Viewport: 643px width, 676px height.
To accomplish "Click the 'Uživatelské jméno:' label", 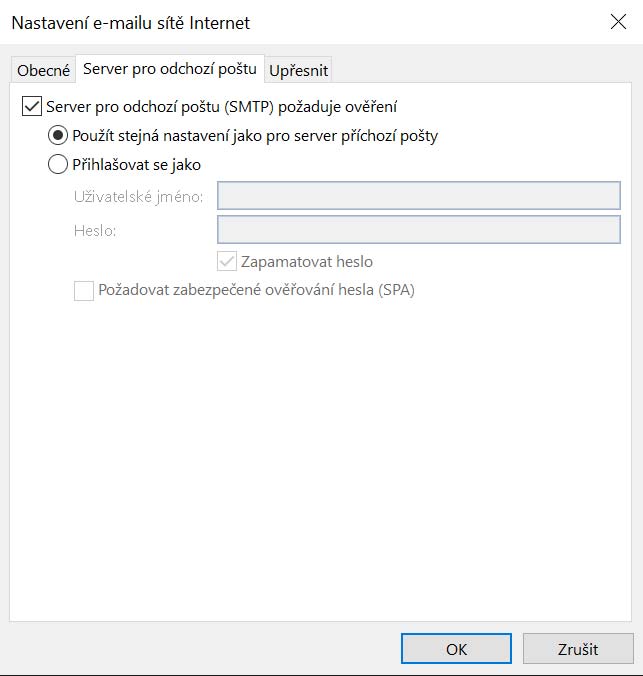I will [138, 197].
